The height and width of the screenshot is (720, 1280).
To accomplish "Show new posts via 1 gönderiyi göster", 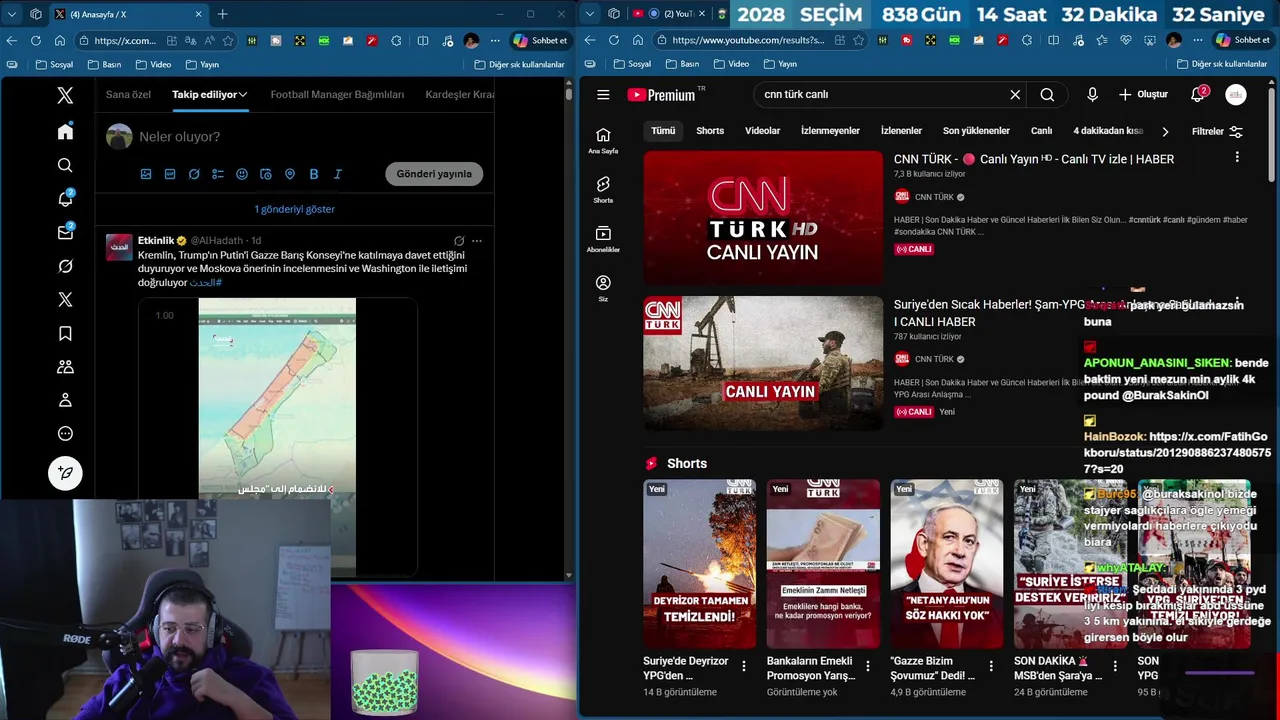I will point(294,209).
